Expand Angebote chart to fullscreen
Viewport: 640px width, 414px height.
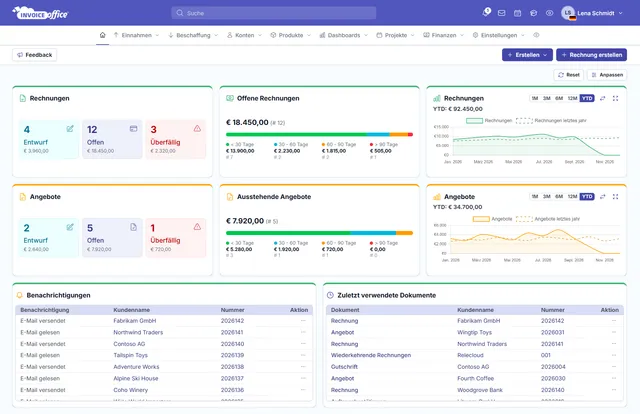(616, 197)
